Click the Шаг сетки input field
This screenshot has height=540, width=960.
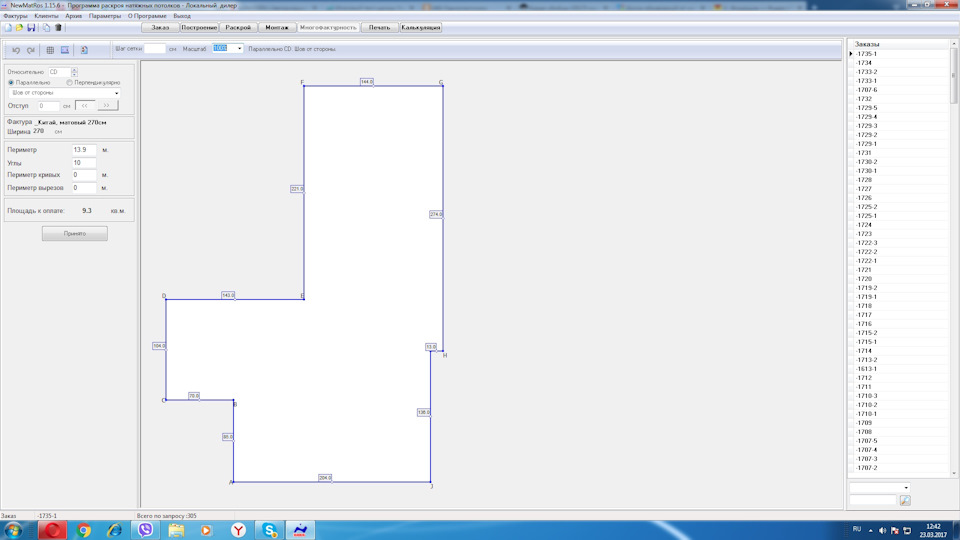155,48
